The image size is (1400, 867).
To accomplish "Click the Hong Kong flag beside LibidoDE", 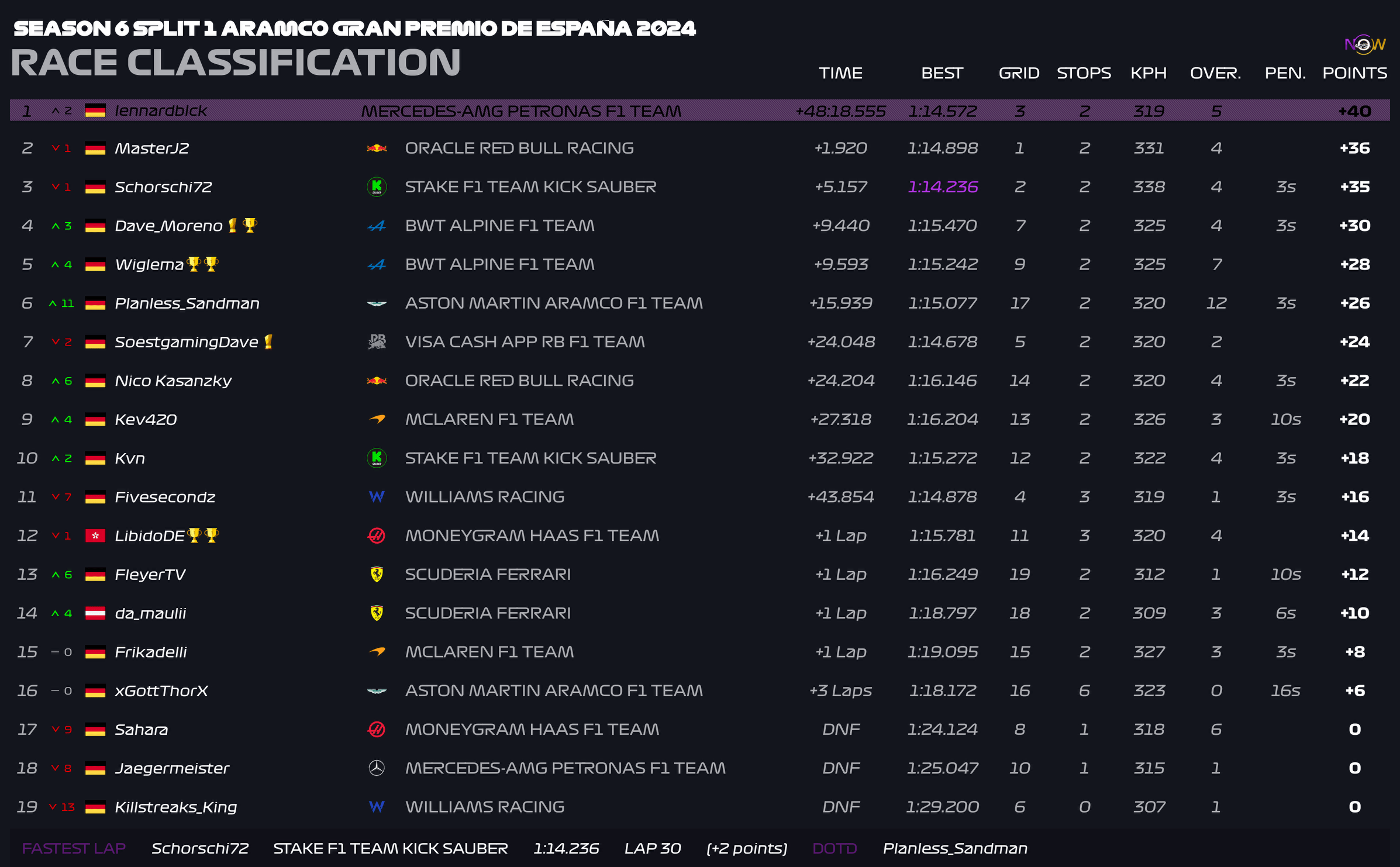I will (95, 536).
